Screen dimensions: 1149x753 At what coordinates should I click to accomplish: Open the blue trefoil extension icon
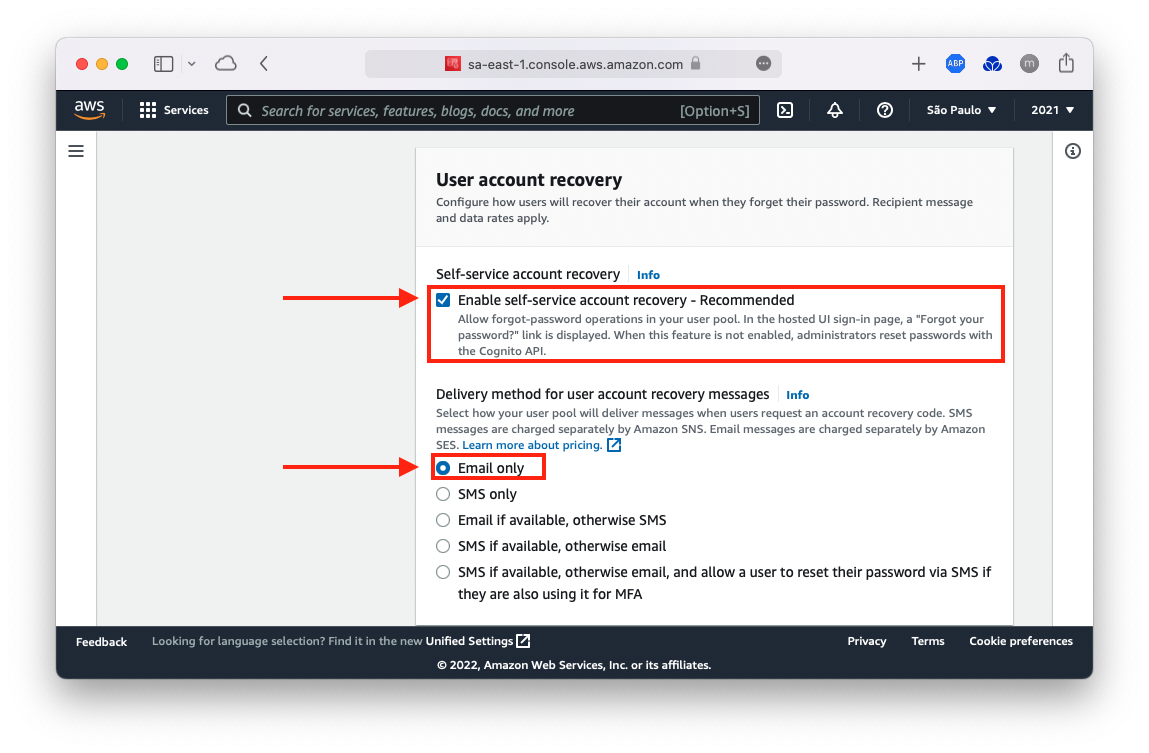[x=992, y=64]
